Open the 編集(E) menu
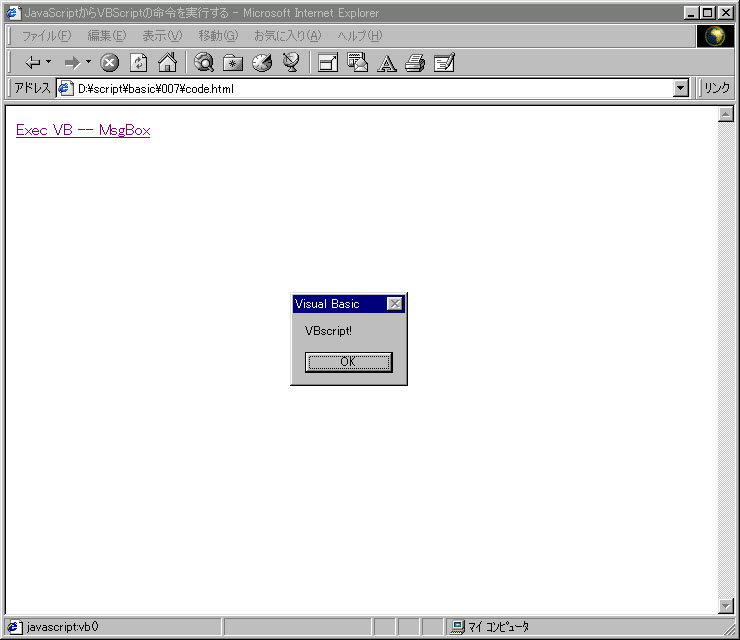740x640 pixels. click(107, 36)
